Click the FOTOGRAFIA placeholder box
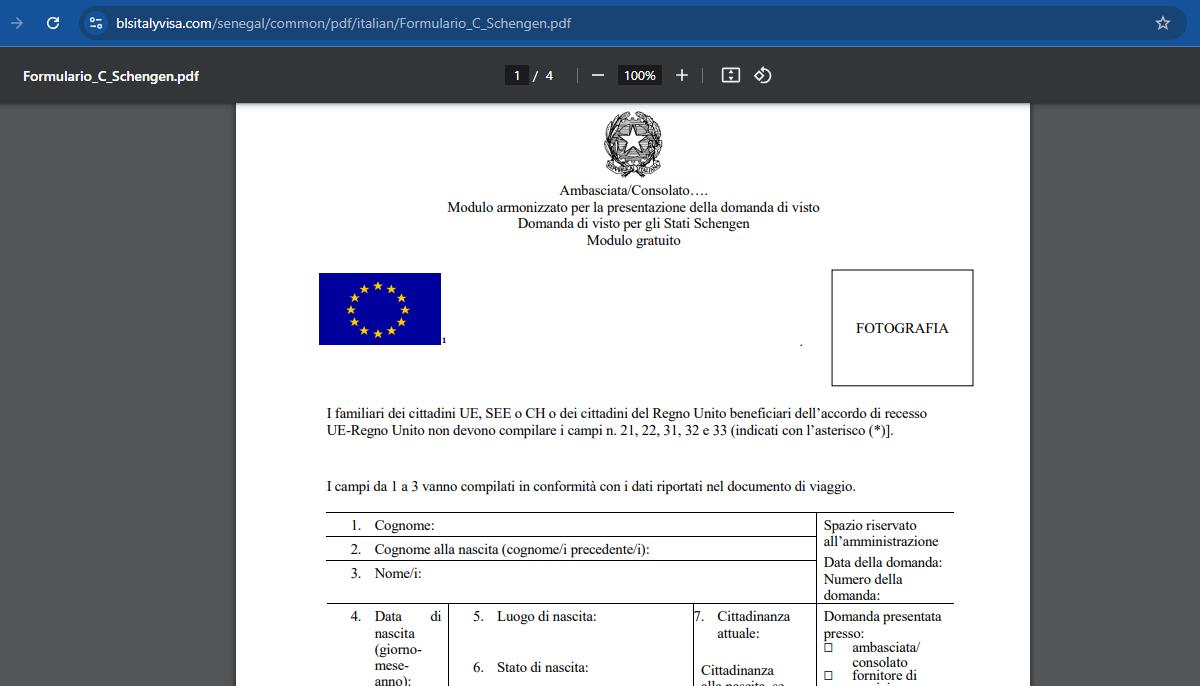 click(901, 328)
